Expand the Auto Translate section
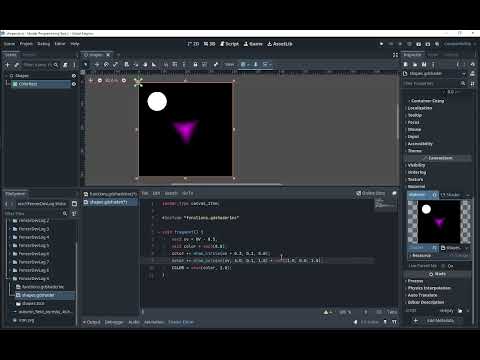Viewport: 480px width, 360px height. pos(422,295)
